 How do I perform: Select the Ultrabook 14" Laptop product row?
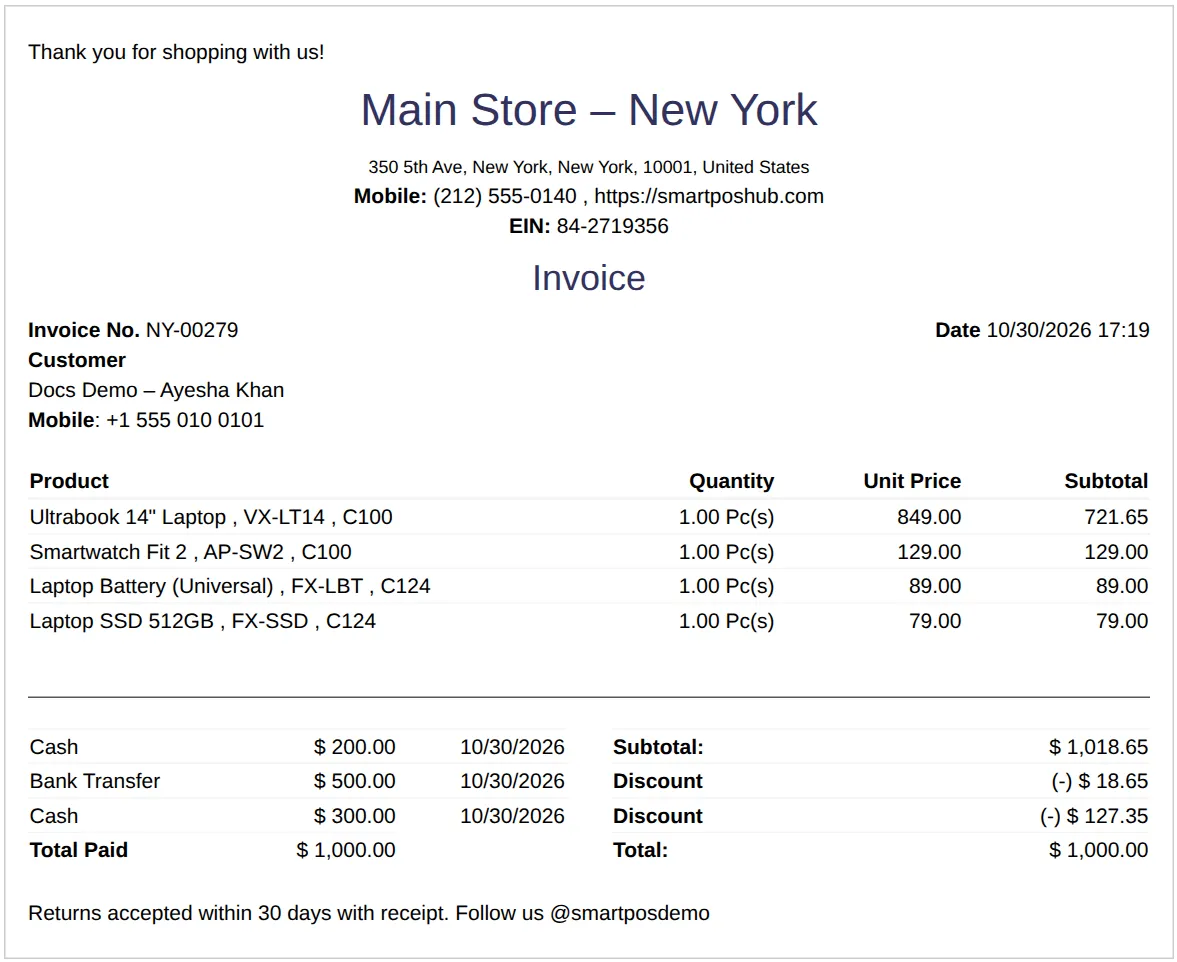click(588, 517)
